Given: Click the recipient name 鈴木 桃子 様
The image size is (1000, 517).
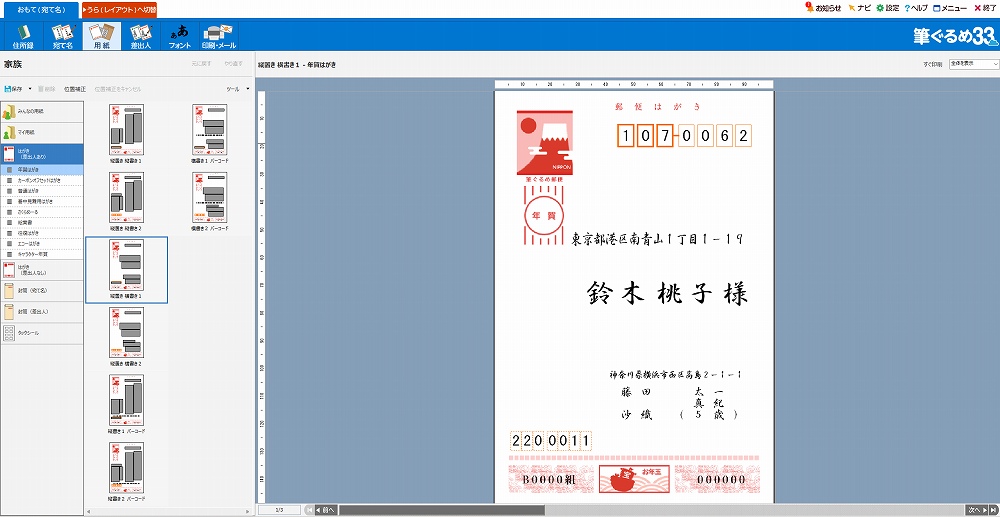Looking at the screenshot, I should 666,294.
